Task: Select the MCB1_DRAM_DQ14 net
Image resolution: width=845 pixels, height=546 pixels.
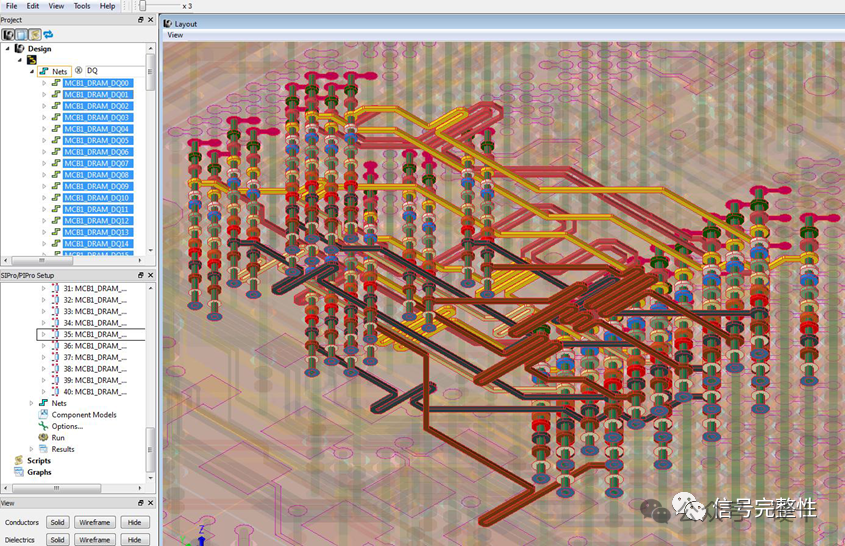Action: pos(98,244)
